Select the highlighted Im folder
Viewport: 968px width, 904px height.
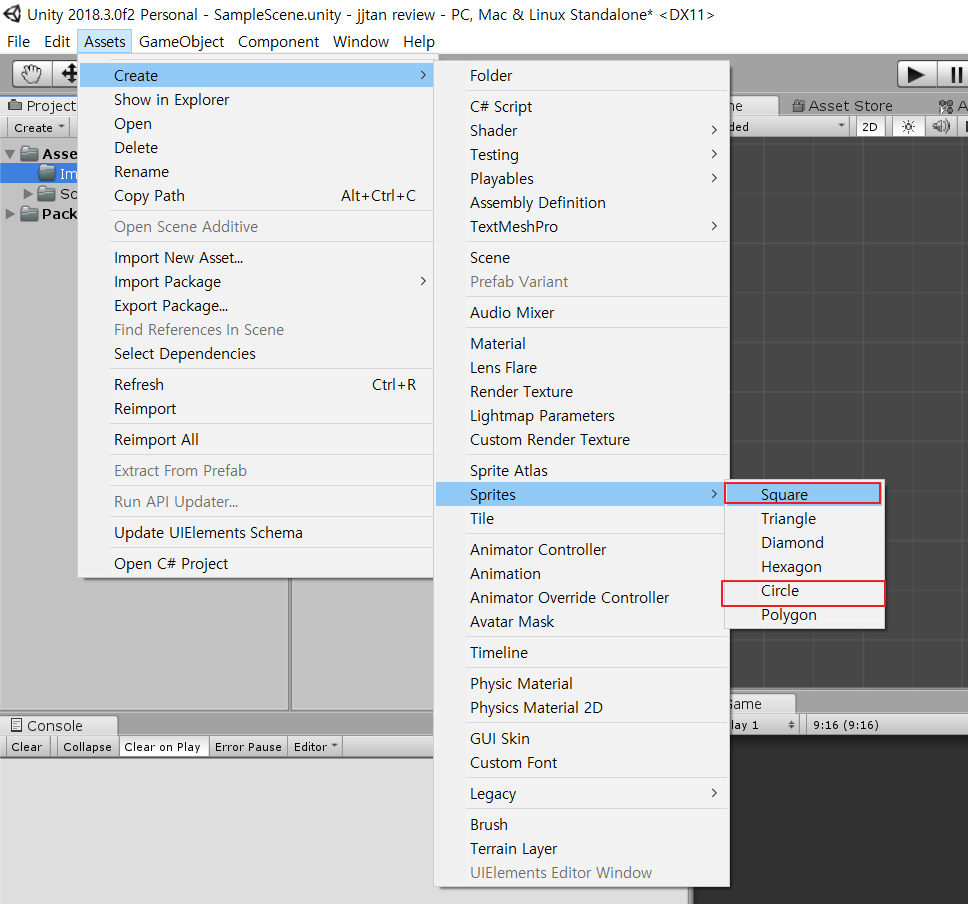coord(40,174)
